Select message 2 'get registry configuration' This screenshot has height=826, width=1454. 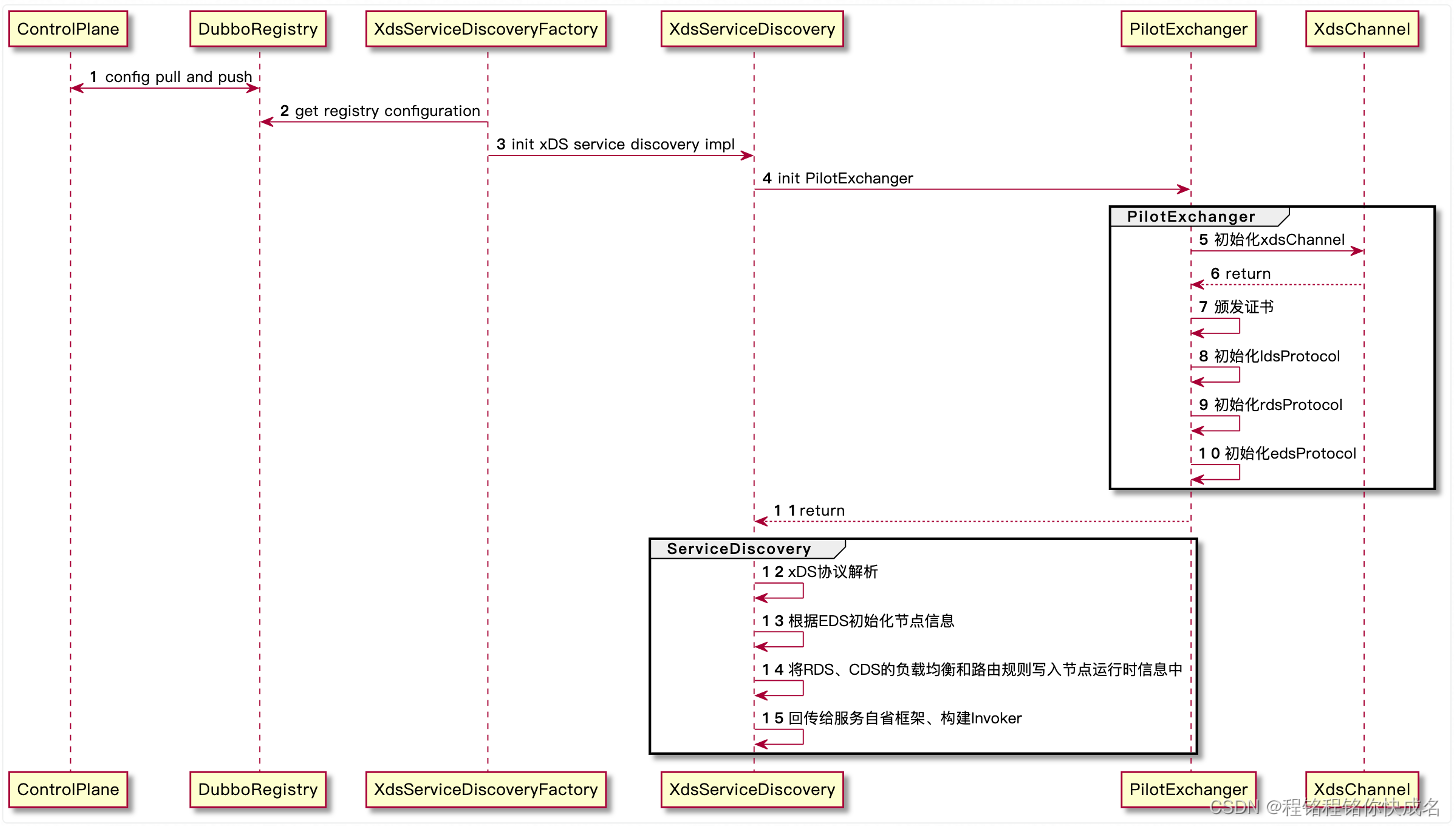(x=382, y=111)
